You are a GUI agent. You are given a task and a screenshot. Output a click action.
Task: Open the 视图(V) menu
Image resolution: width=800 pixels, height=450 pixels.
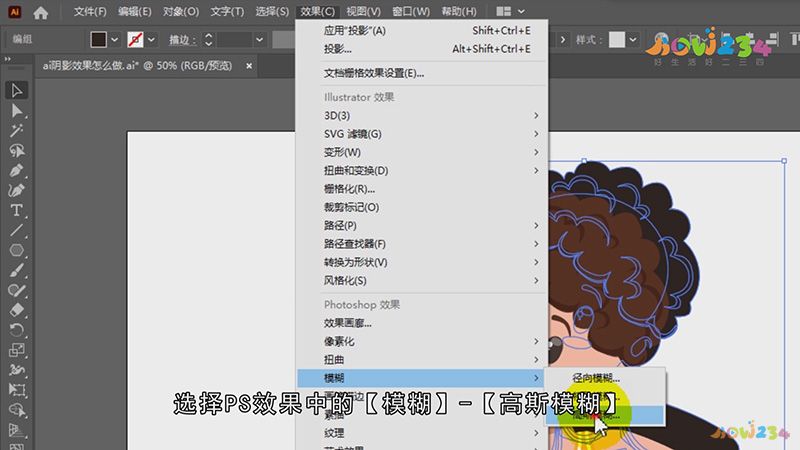pyautogui.click(x=363, y=11)
